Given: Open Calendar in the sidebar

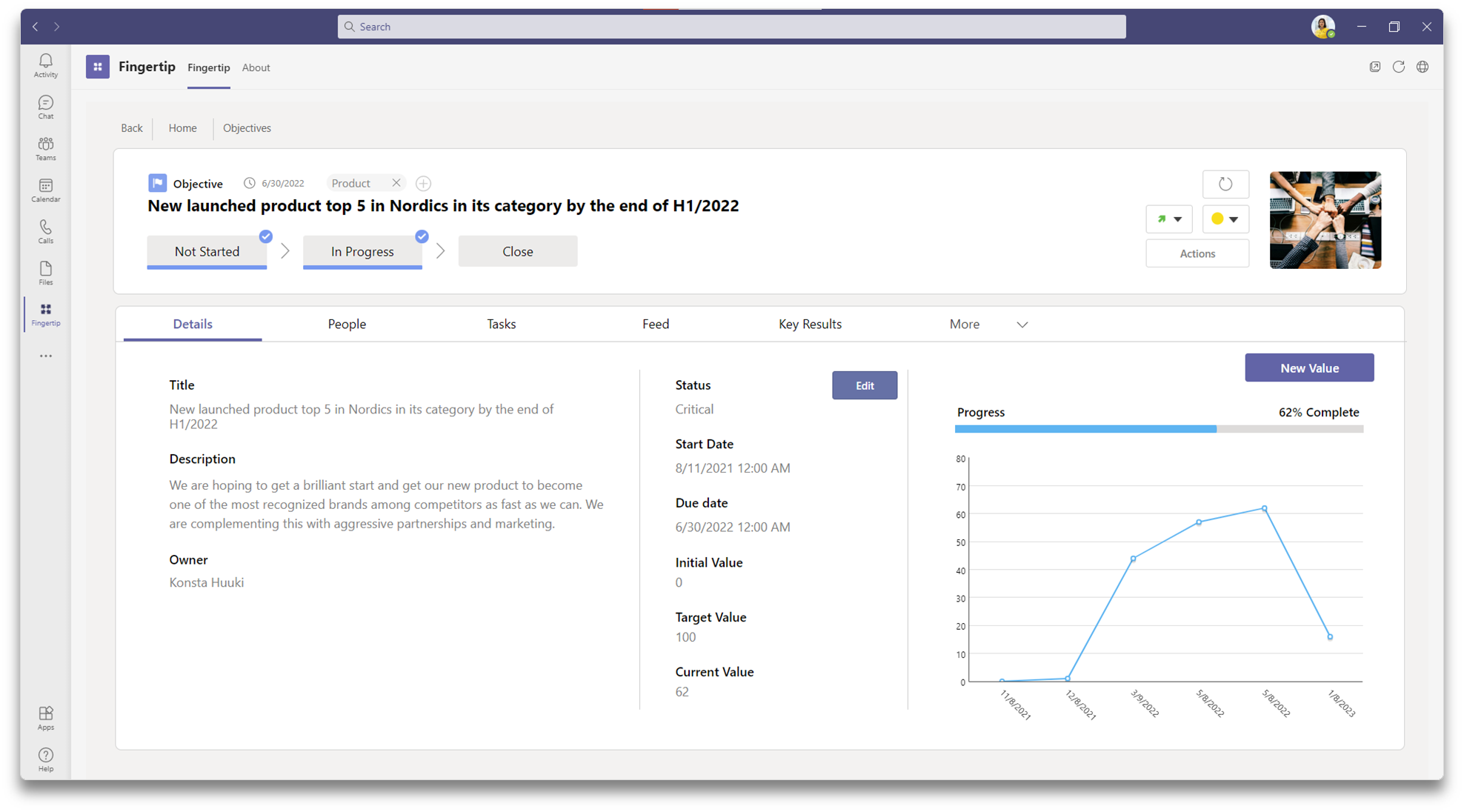Looking at the screenshot, I should coord(46,190).
